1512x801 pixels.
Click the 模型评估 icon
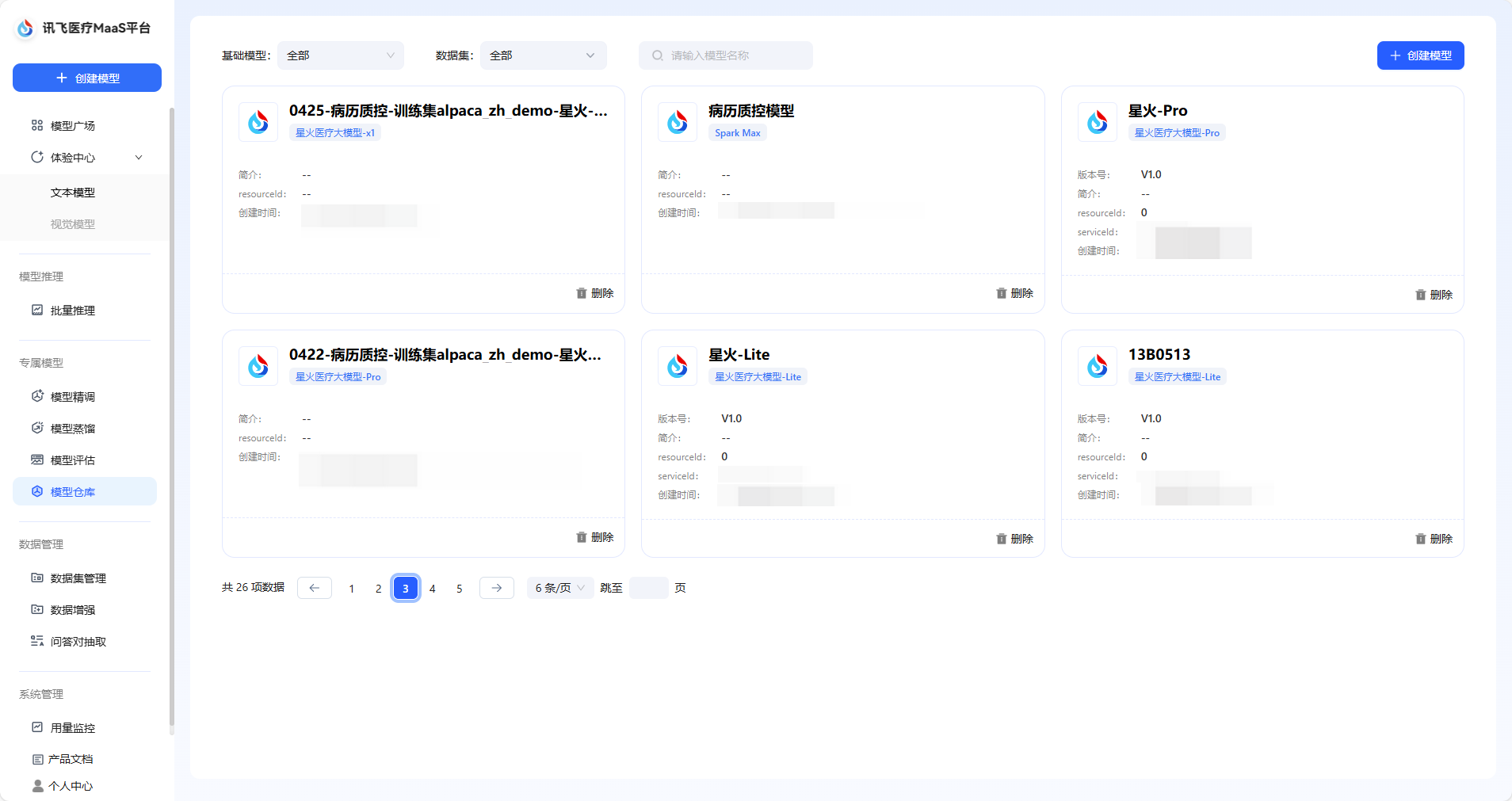pyautogui.click(x=37, y=460)
